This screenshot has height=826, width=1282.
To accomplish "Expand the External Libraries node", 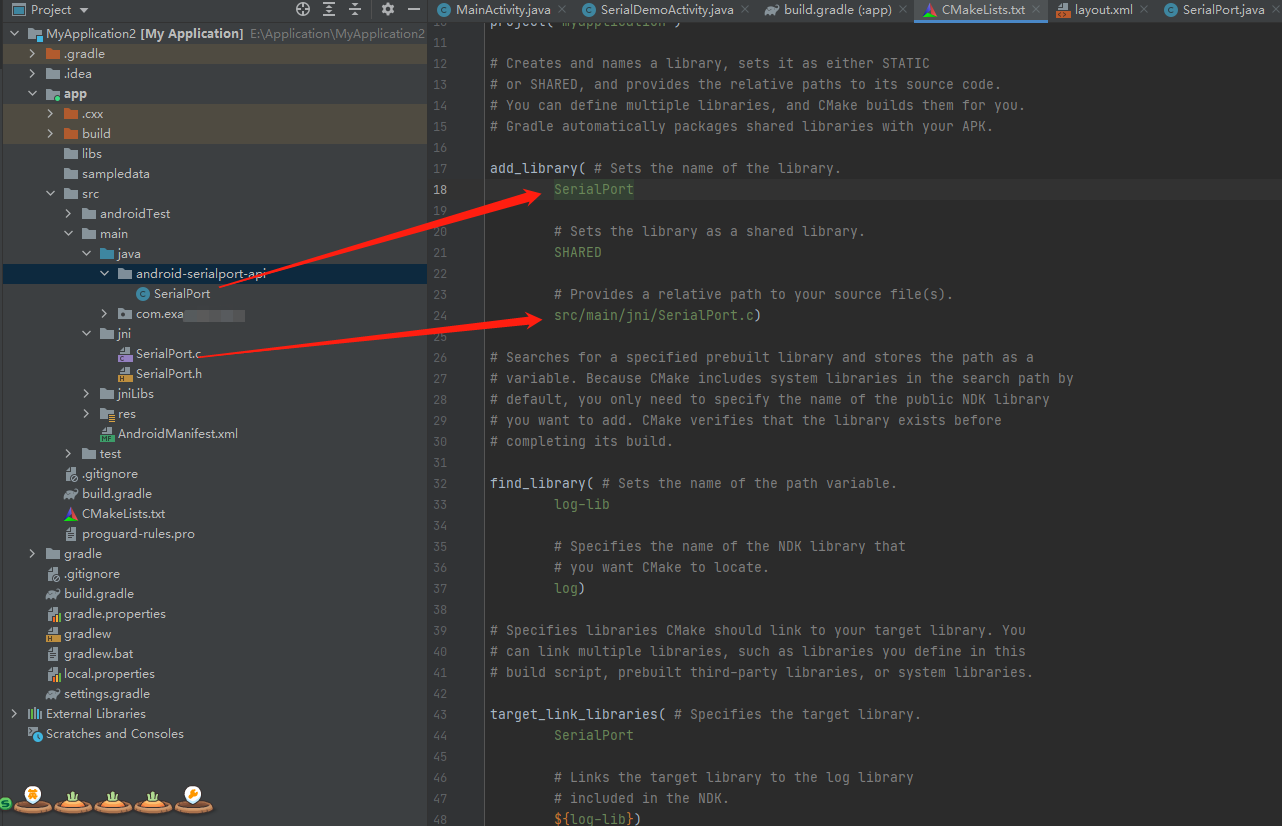I will 16,713.
